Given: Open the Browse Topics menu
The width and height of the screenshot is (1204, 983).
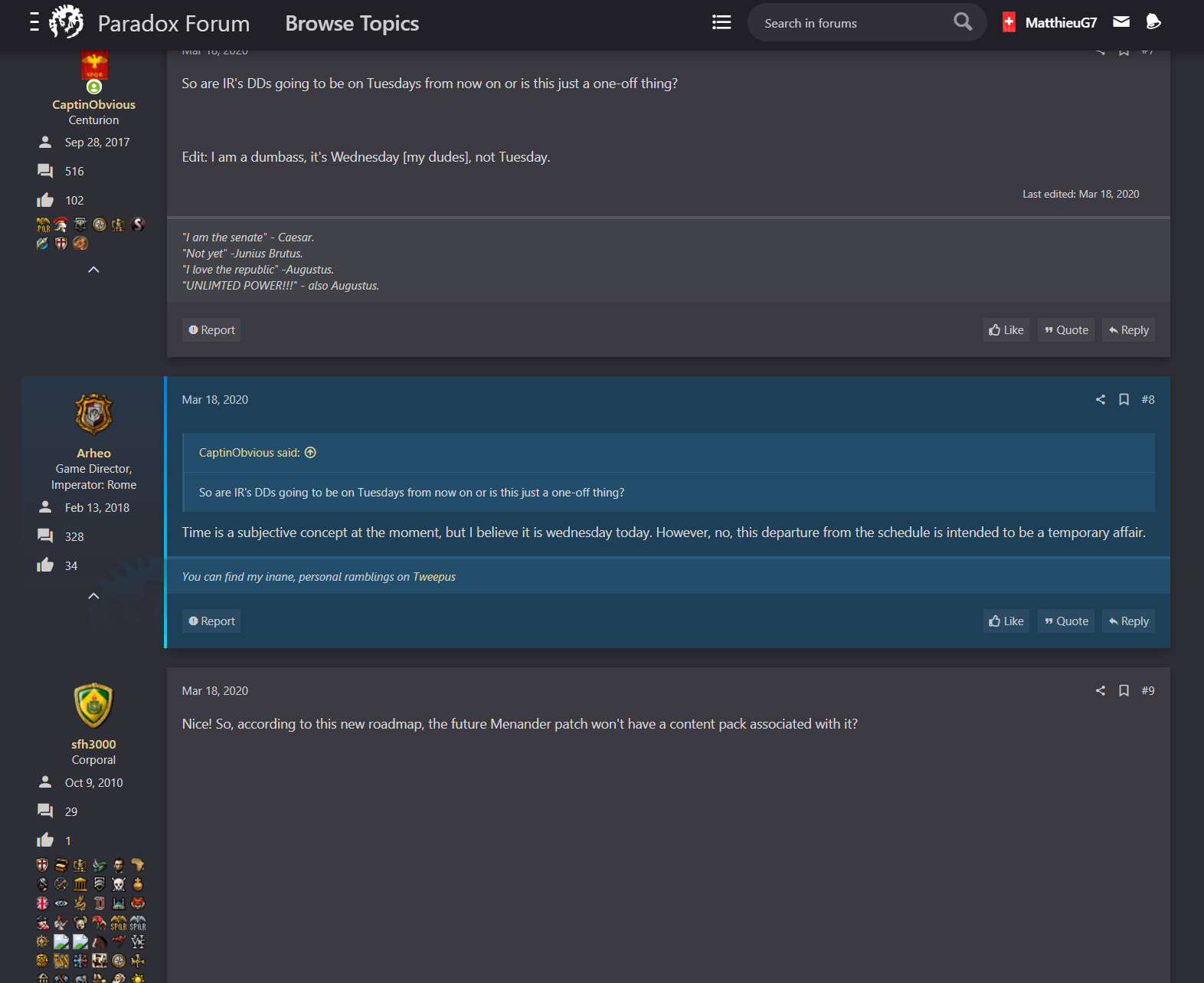Looking at the screenshot, I should click(352, 23).
